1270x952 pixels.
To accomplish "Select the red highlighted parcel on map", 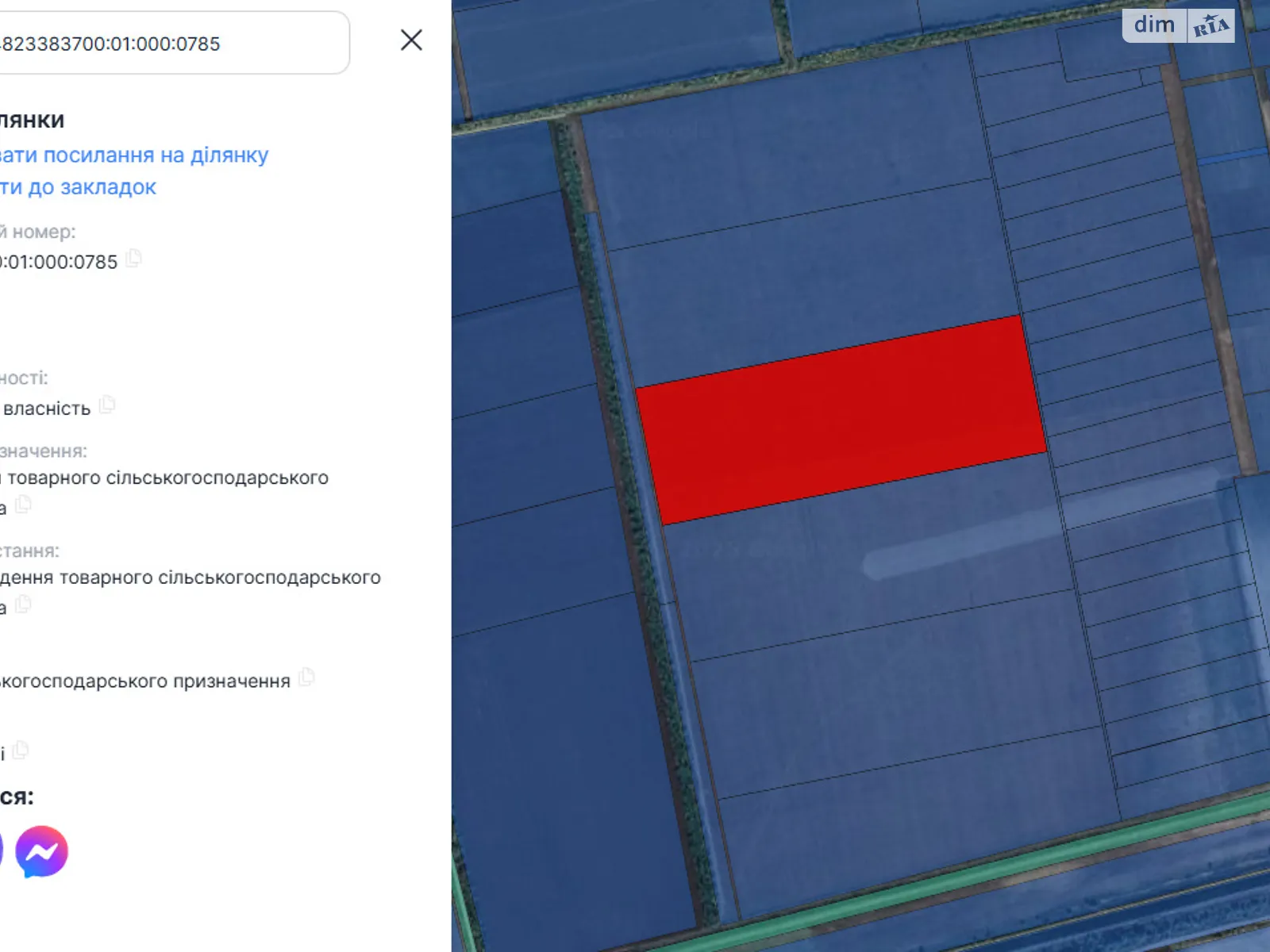I will 841,420.
